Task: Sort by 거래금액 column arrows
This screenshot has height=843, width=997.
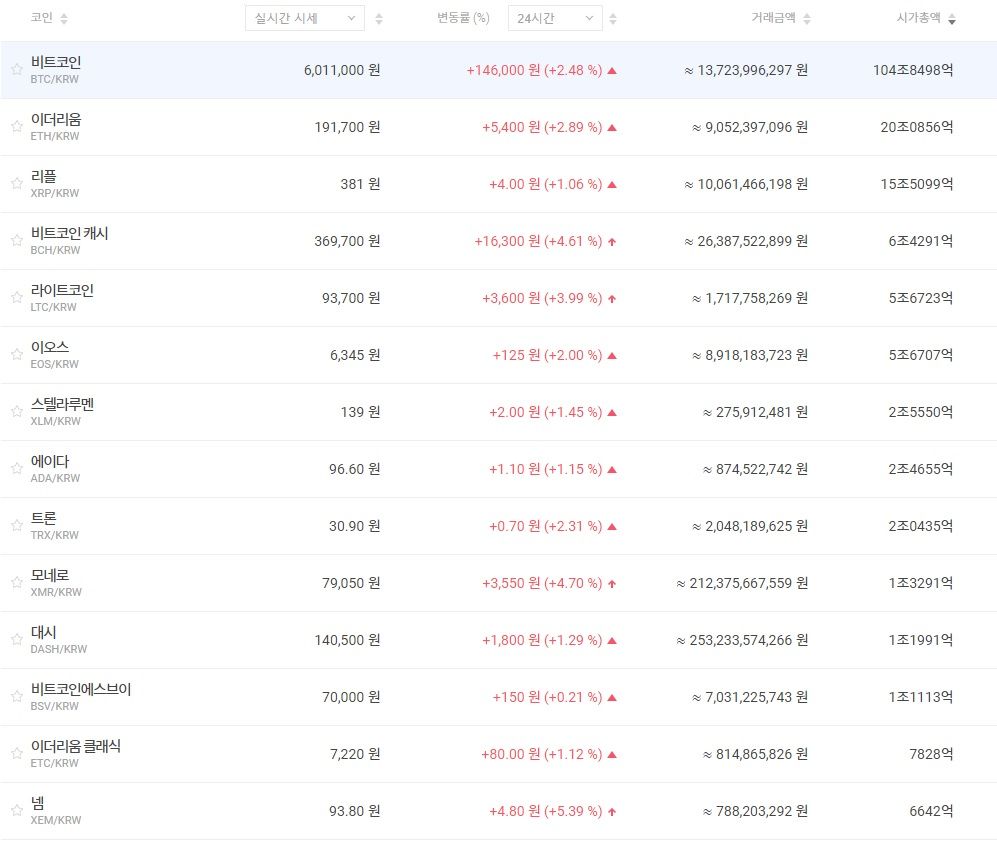Action: coord(807,19)
